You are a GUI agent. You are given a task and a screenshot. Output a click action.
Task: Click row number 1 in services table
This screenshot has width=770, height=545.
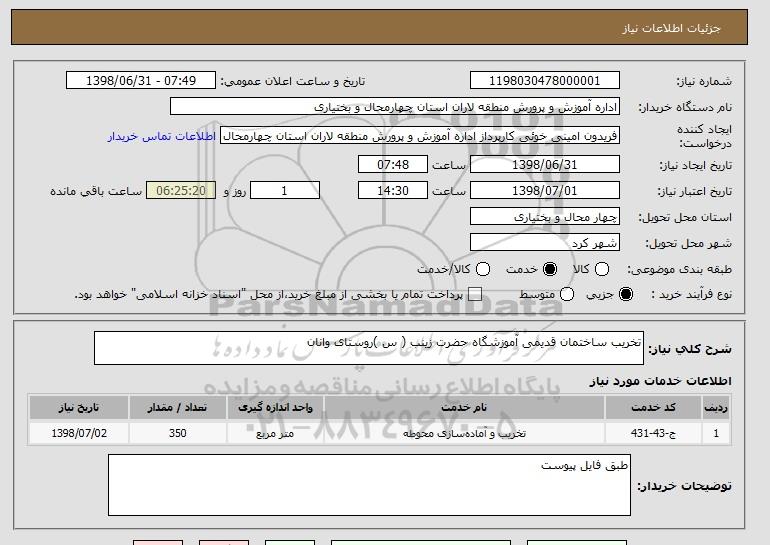pyautogui.click(x=716, y=433)
